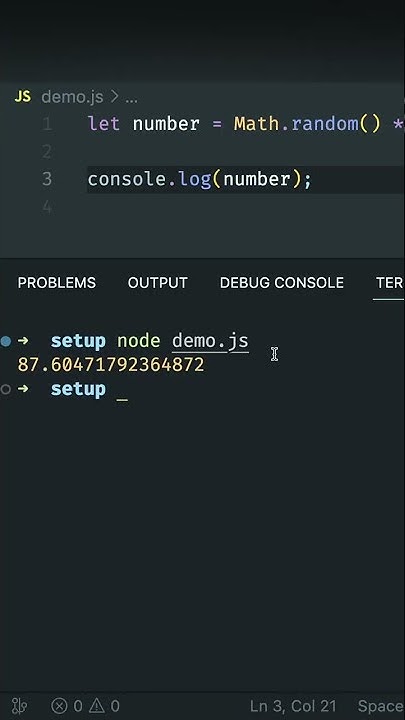Switch to the OUTPUT panel tab
The width and height of the screenshot is (405, 720).
point(158,282)
